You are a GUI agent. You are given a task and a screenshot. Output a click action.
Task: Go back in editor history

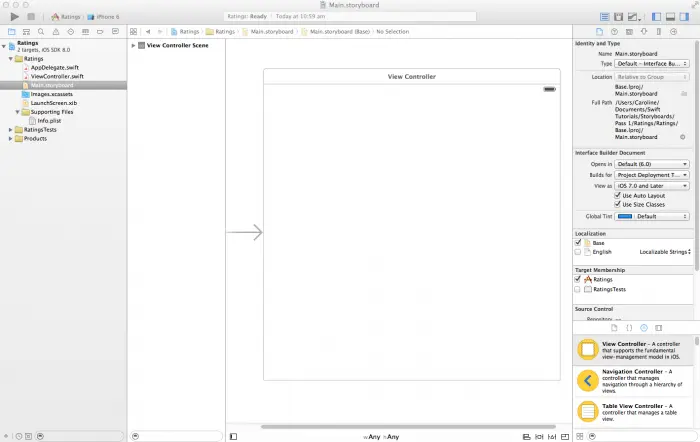(148, 32)
